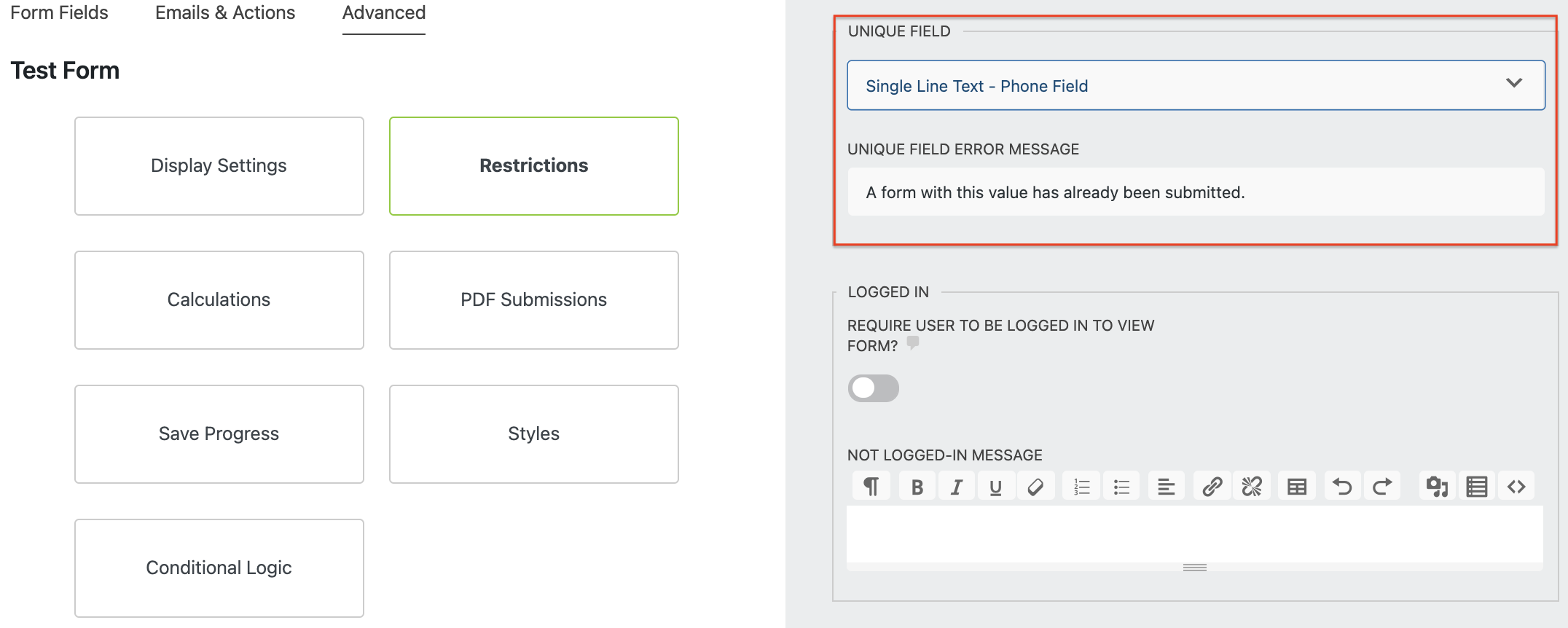Redo the last editor change
The width and height of the screenshot is (1568, 628).
click(1382, 486)
